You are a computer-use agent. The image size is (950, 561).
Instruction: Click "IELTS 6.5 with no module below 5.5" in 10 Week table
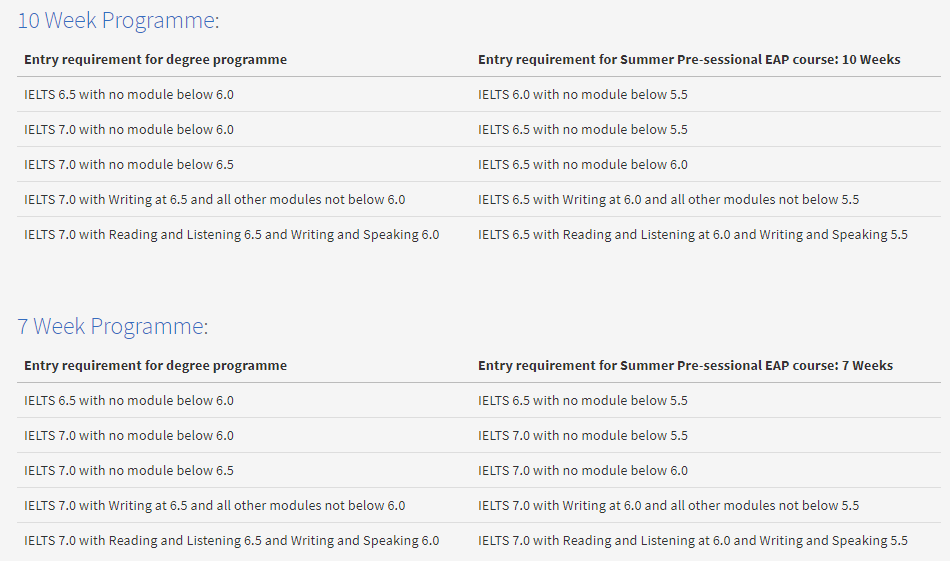tap(583, 130)
